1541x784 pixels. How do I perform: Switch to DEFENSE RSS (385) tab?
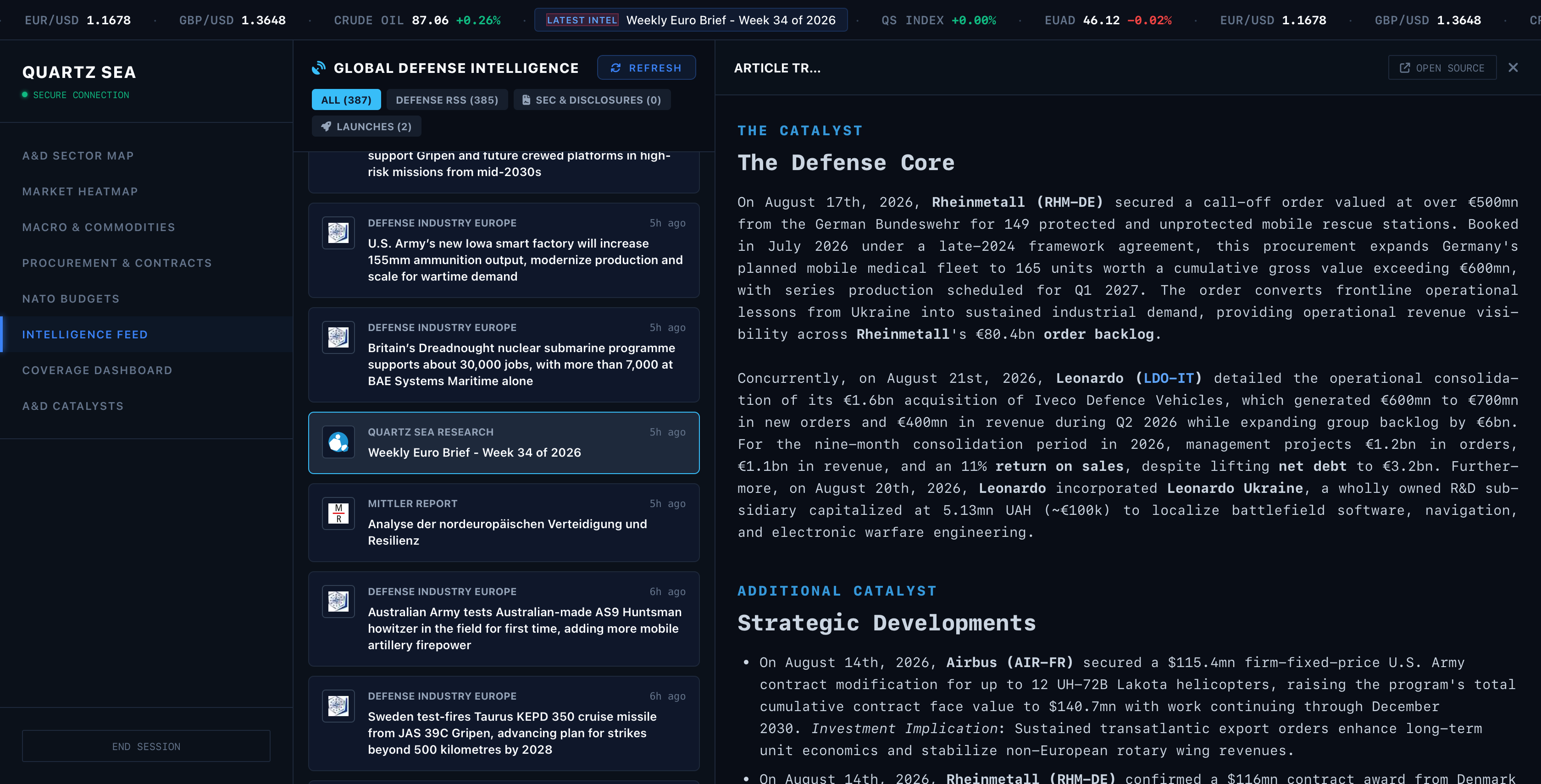pos(447,100)
